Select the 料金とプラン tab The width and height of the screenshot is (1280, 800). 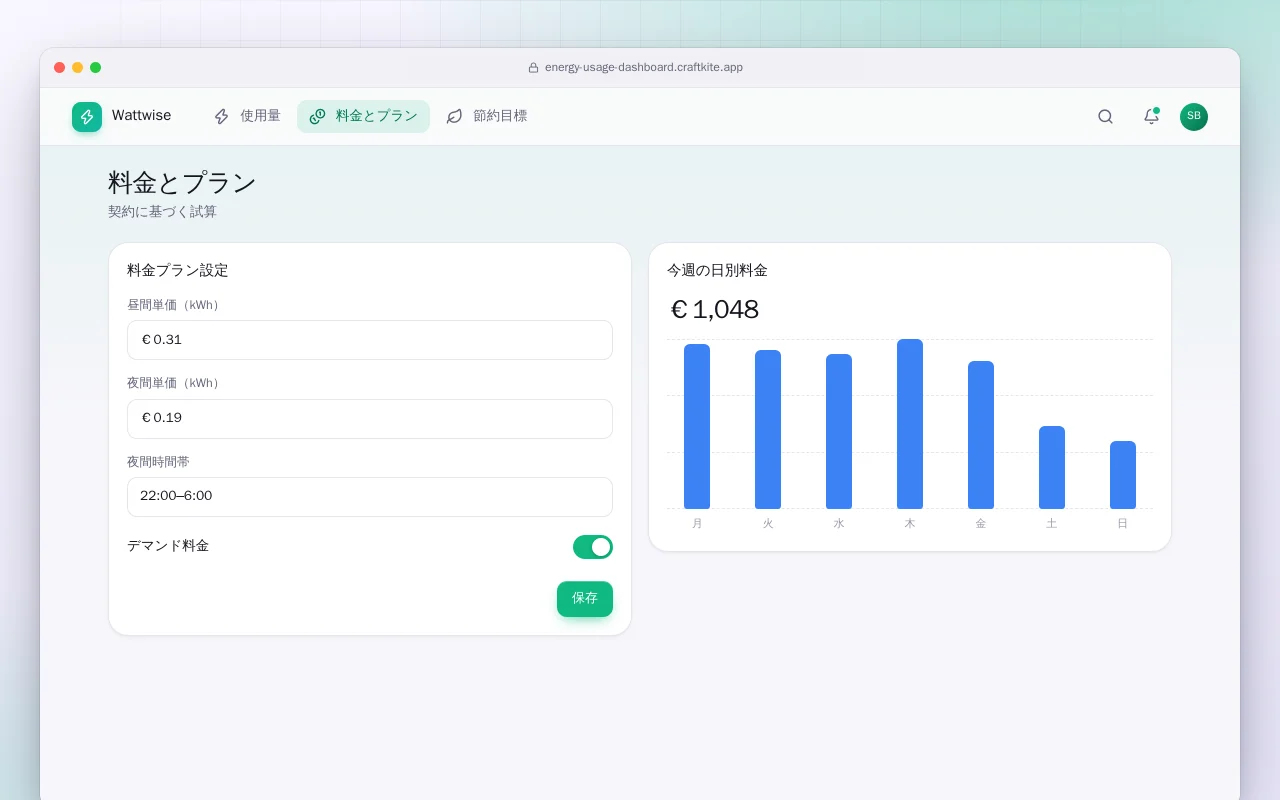point(363,116)
